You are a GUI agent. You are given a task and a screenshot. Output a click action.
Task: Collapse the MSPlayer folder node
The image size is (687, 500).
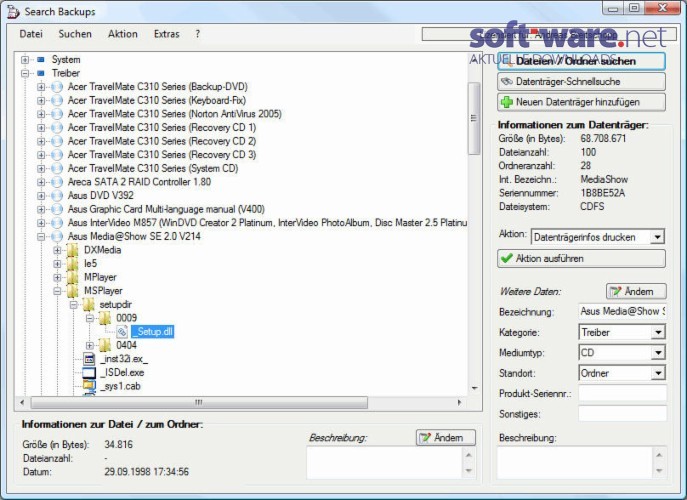point(57,291)
